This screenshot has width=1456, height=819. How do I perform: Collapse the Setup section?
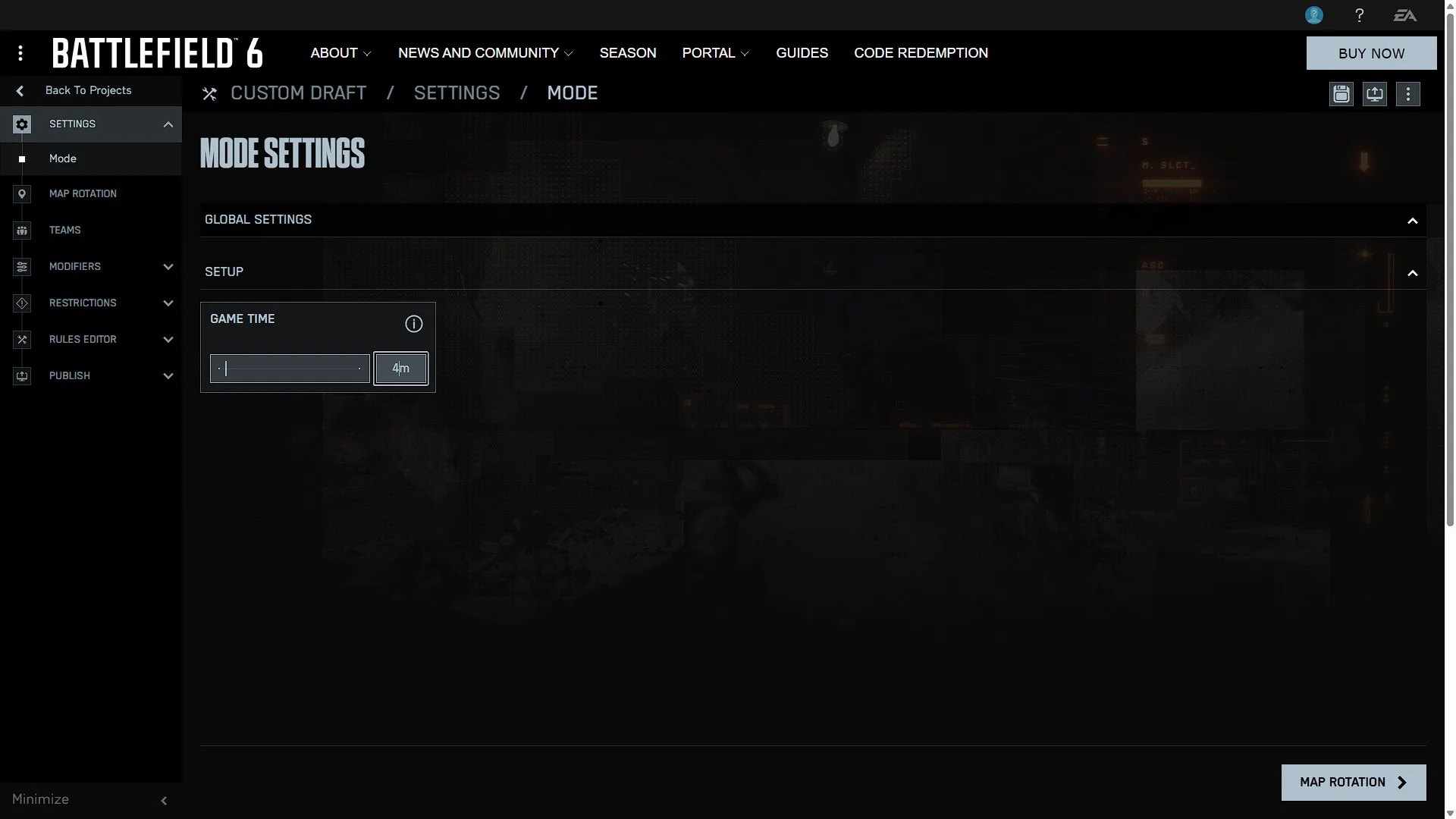click(x=1412, y=273)
